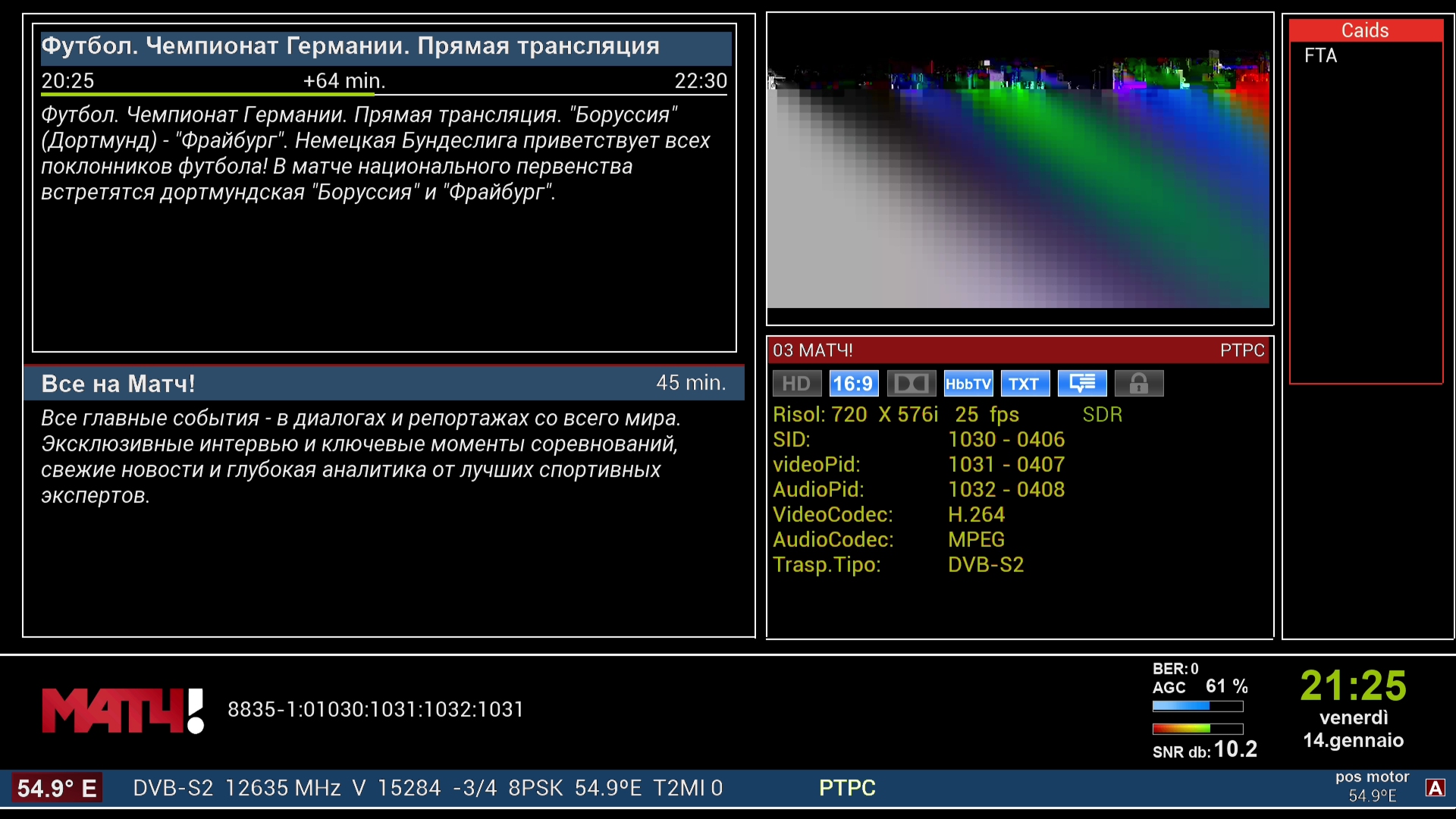Click the 16:9 aspect ratio icon
Image resolution: width=1456 pixels, height=819 pixels.
(853, 384)
